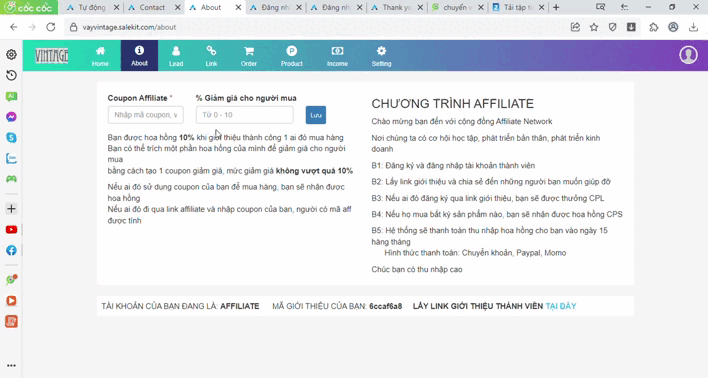Open the shield protection icon
Screen dimensions: 708x378
pos(612,27)
